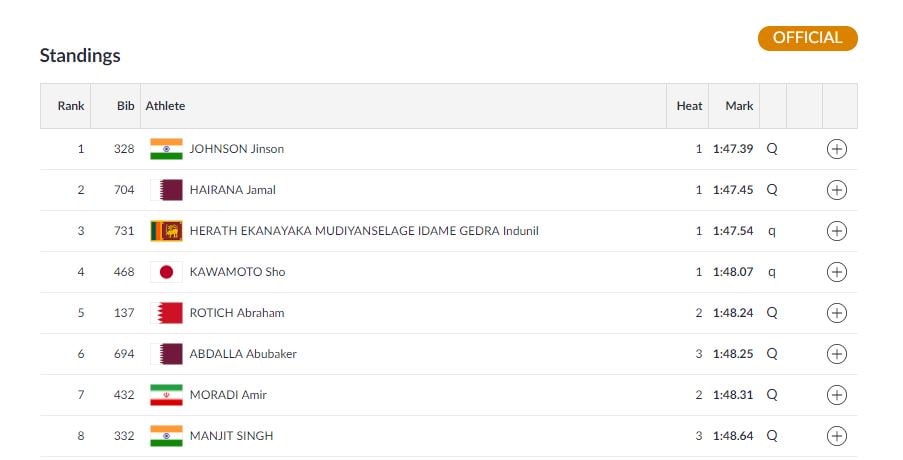
Task: Click the Mark column header
Action: pyautogui.click(x=739, y=106)
